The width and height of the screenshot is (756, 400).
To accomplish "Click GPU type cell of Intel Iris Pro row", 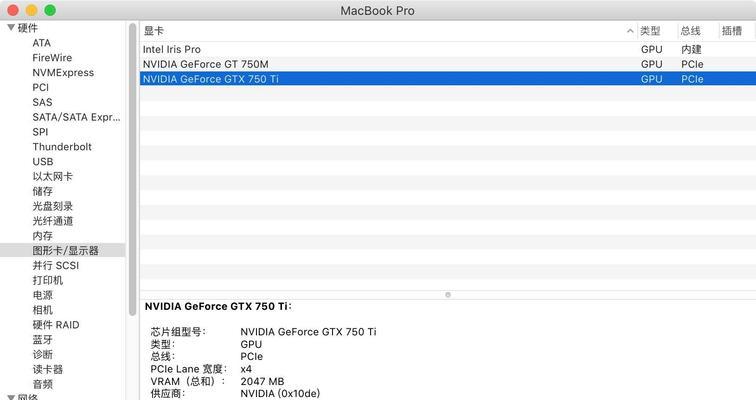I will pyautogui.click(x=651, y=49).
